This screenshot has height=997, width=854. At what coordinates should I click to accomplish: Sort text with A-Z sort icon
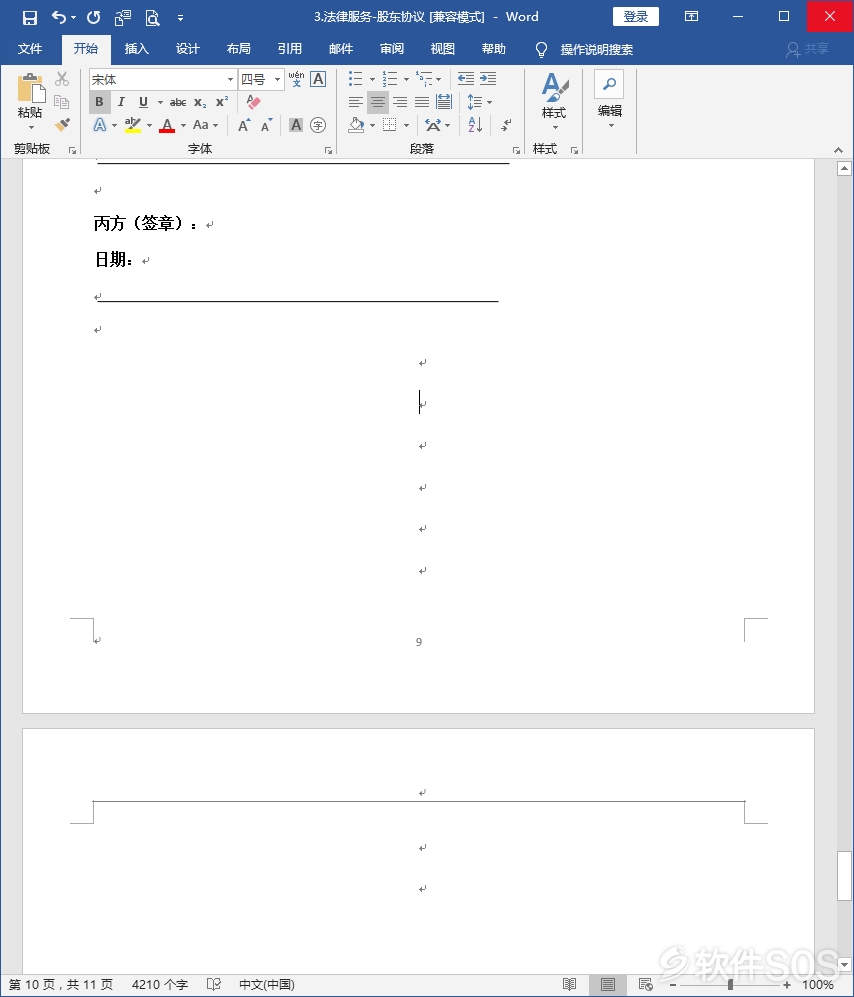475,125
